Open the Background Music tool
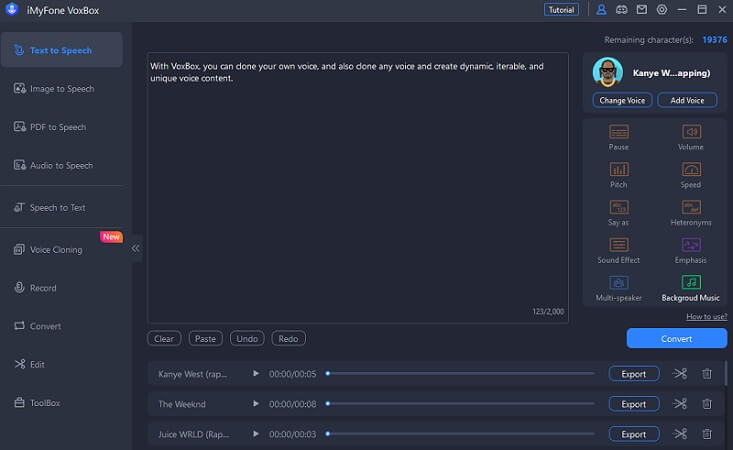The image size is (733, 450). pyautogui.click(x=690, y=288)
